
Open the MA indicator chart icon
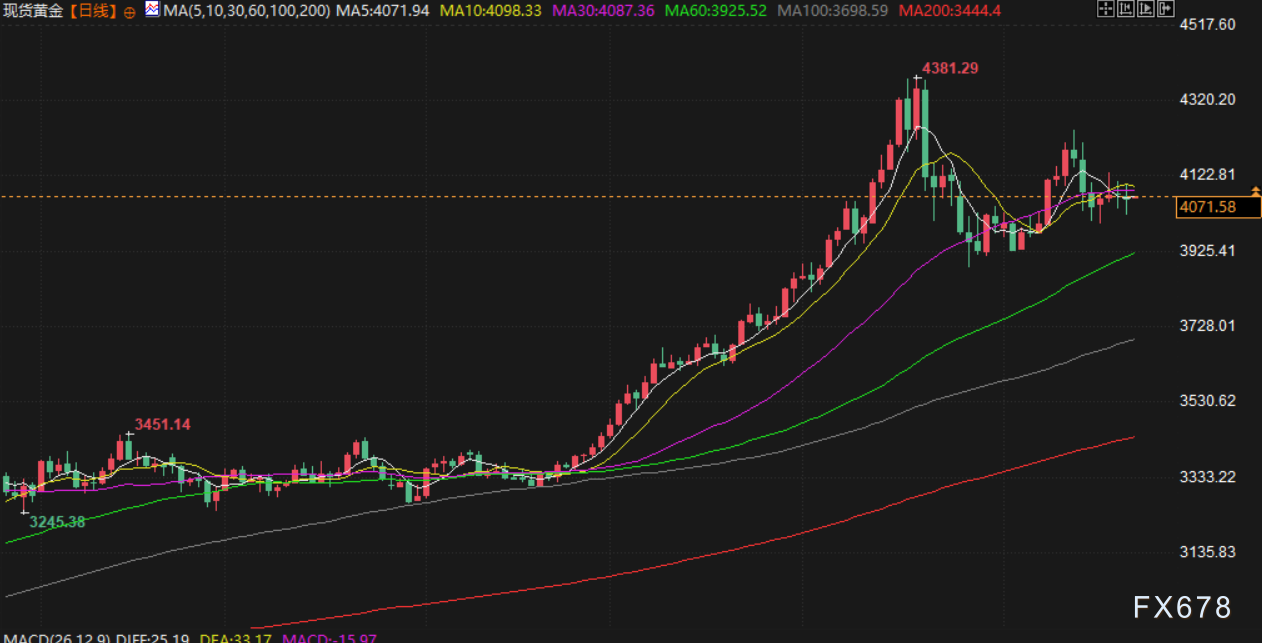click(151, 11)
